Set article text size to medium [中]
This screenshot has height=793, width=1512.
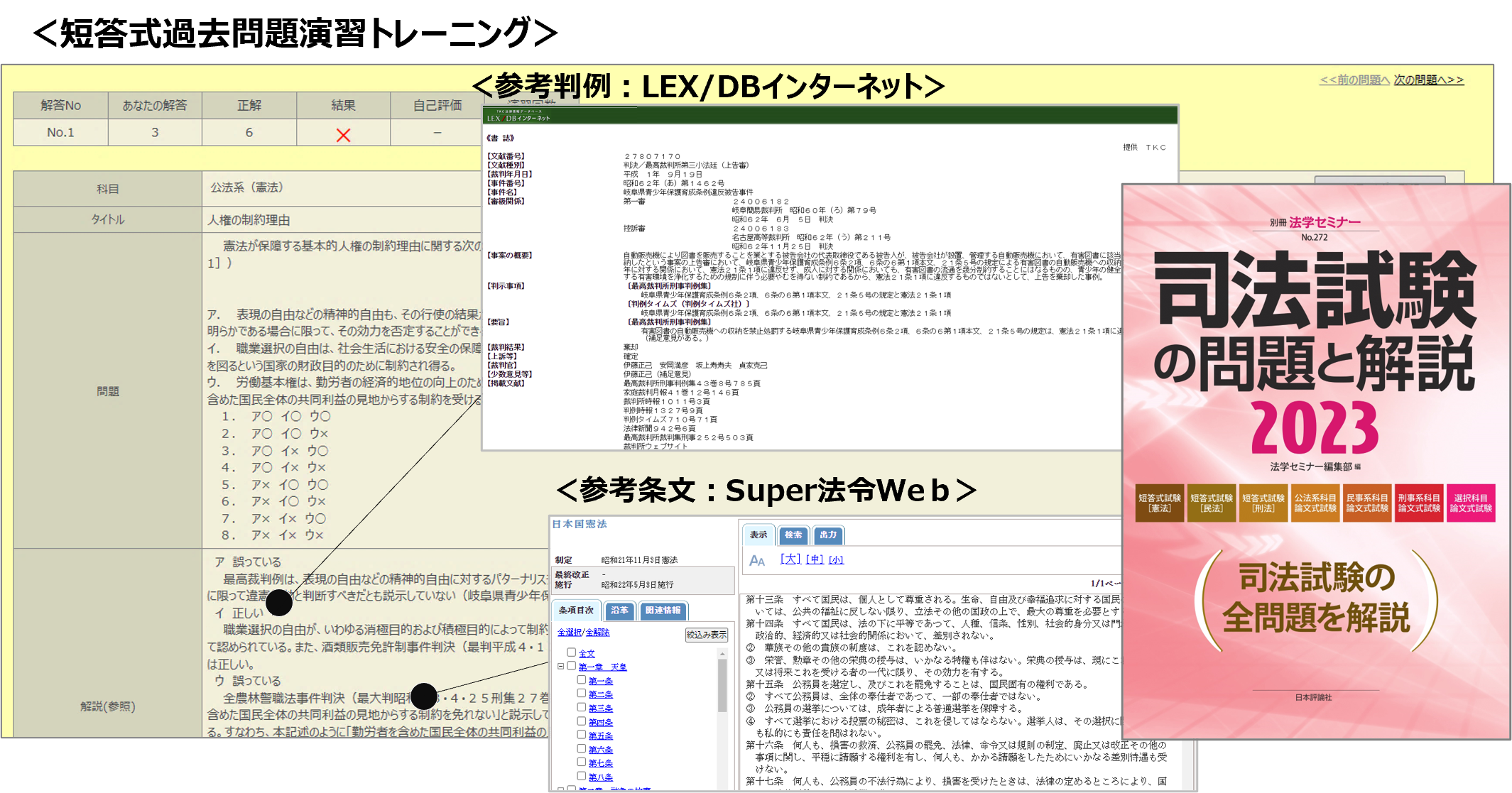tap(815, 559)
